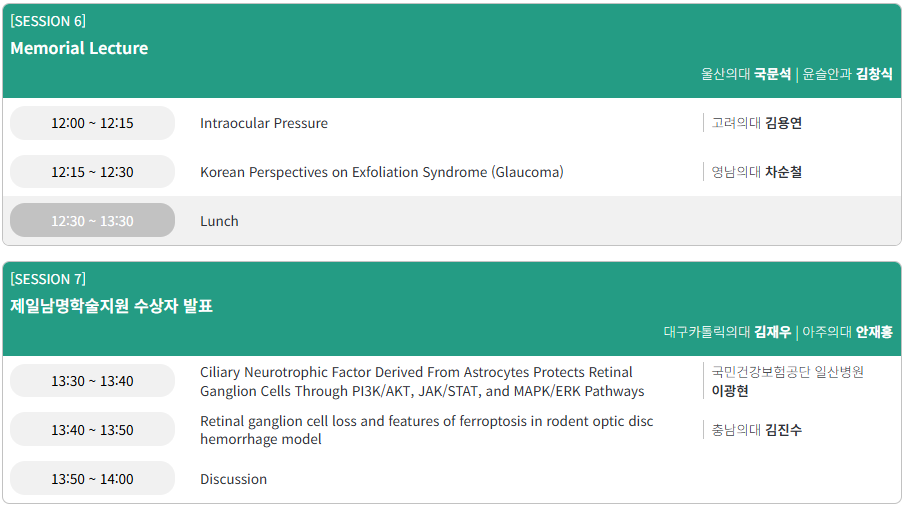
Task: Click chair name 김창식 in Session 6
Action: 874,74
